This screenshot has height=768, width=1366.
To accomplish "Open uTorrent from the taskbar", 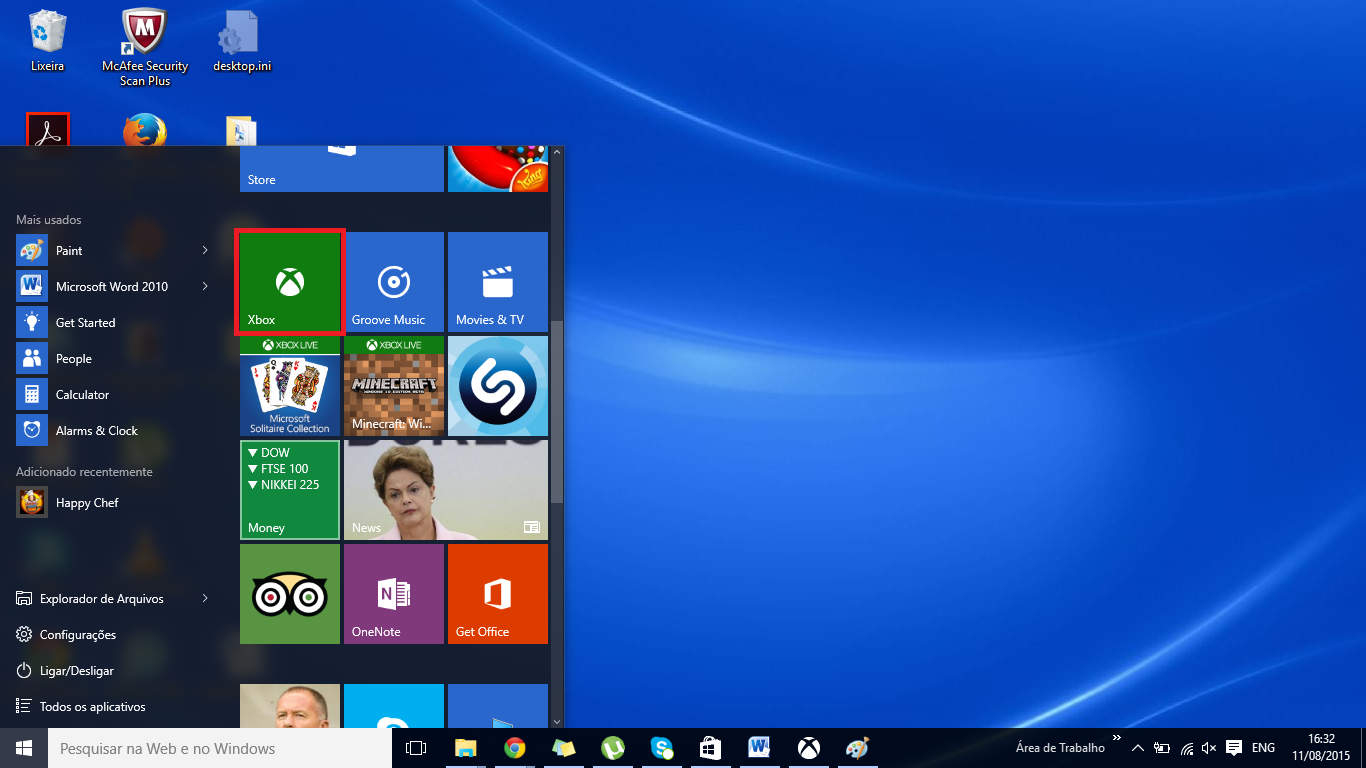I will [x=612, y=748].
